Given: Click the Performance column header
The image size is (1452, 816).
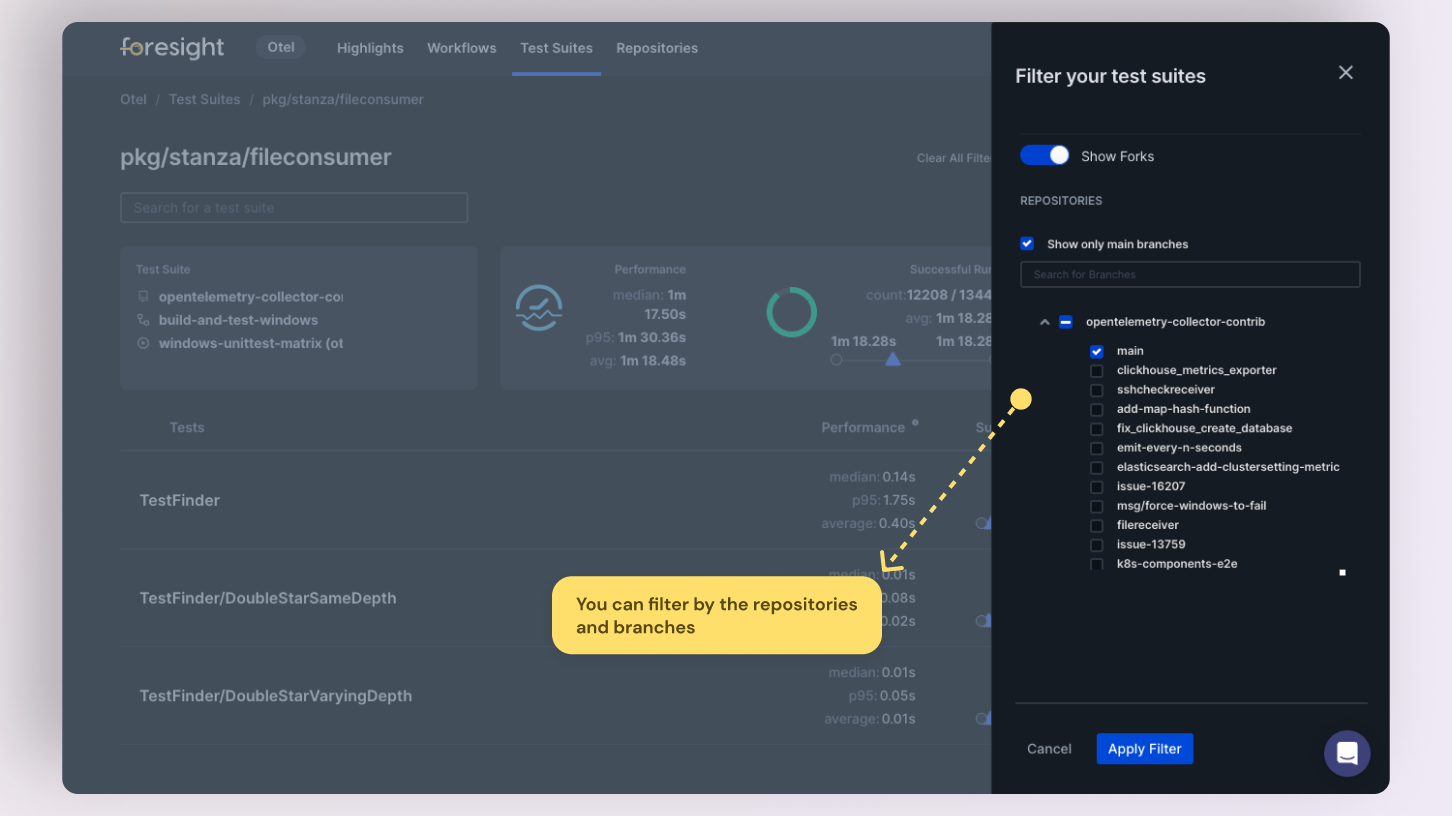Looking at the screenshot, I should pyautogui.click(x=863, y=428).
